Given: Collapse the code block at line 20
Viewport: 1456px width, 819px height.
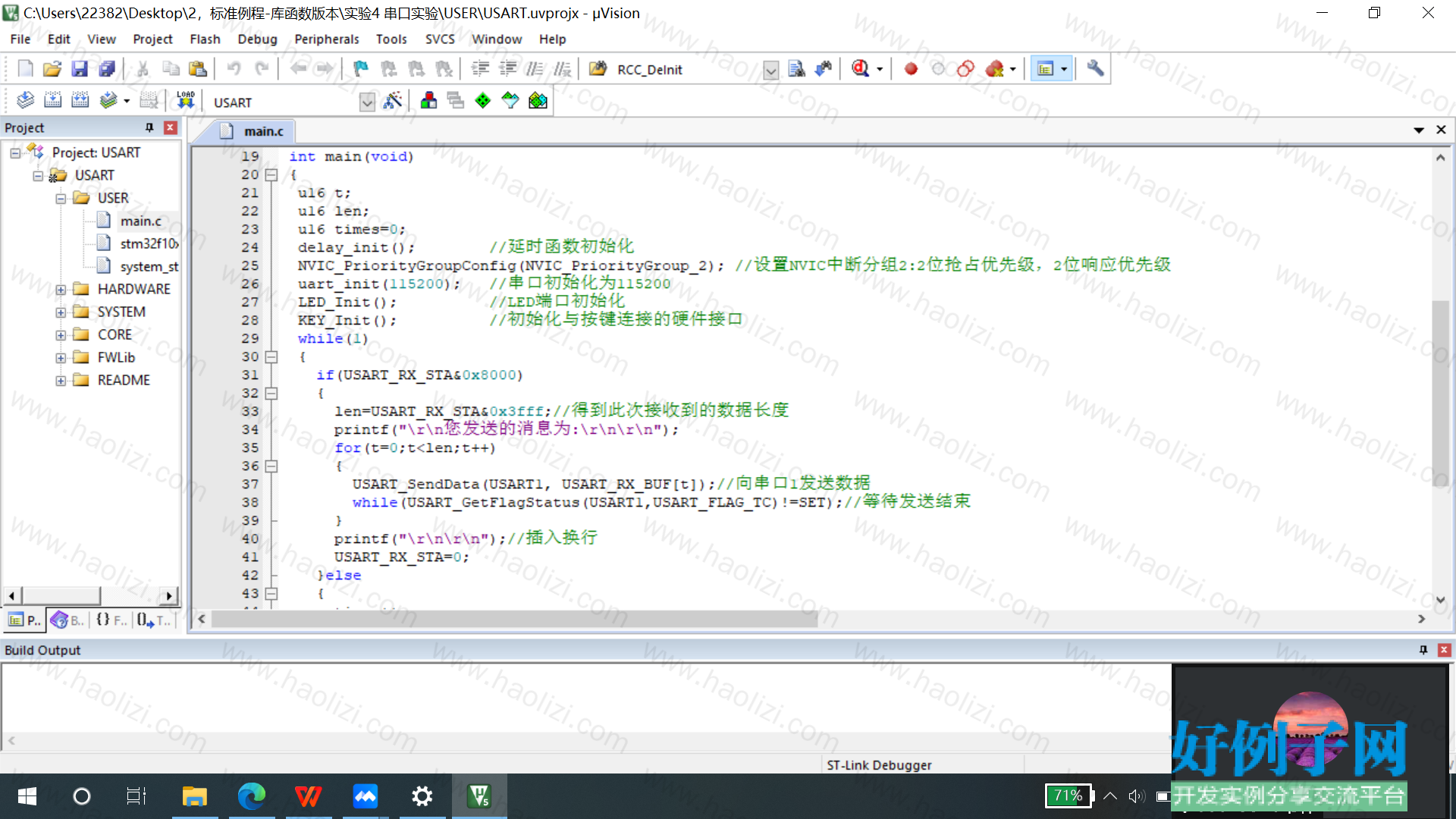Looking at the screenshot, I should pyautogui.click(x=271, y=174).
